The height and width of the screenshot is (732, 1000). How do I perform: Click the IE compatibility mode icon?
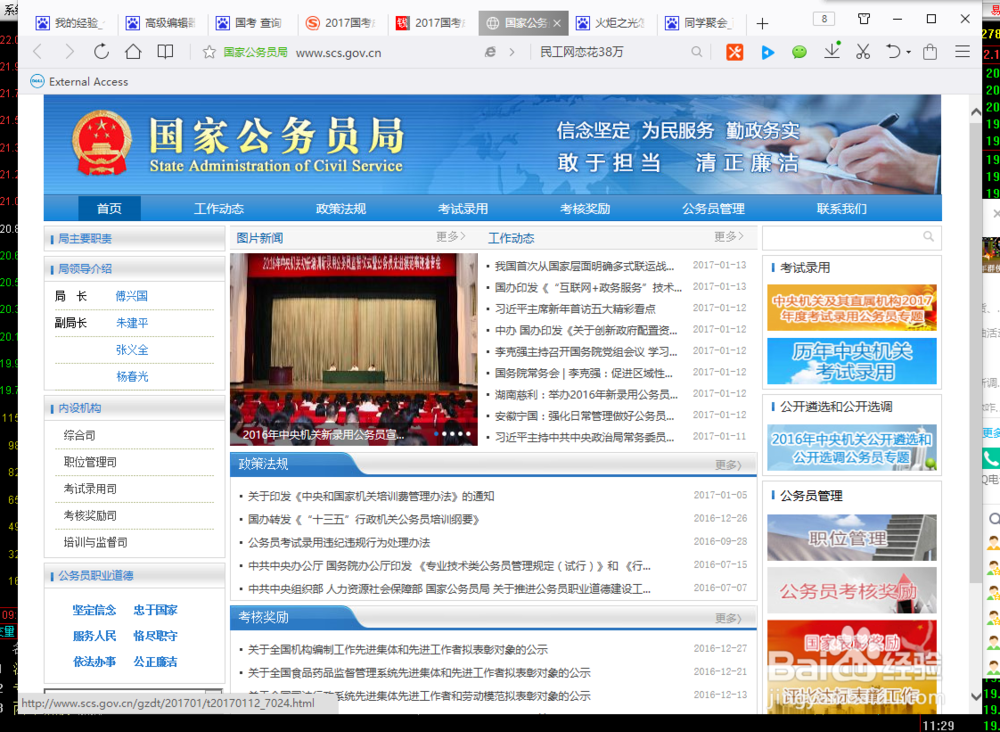click(x=490, y=52)
